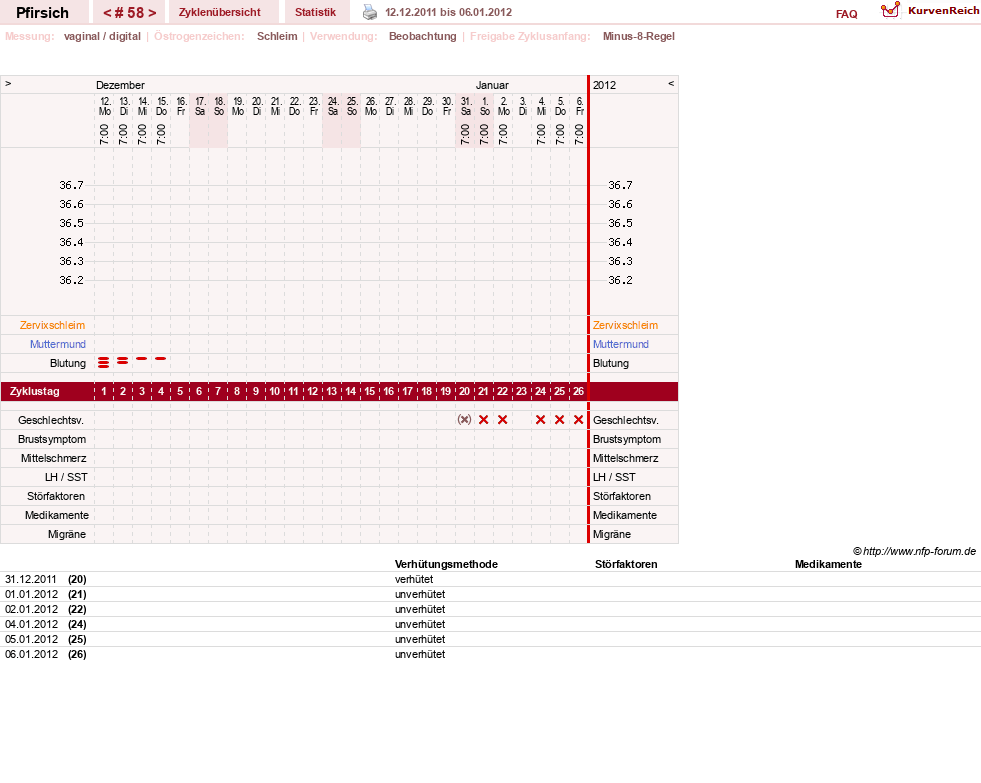The height and width of the screenshot is (783, 981).
Task: Click the red X on cycle day 21
Action: click(484, 420)
